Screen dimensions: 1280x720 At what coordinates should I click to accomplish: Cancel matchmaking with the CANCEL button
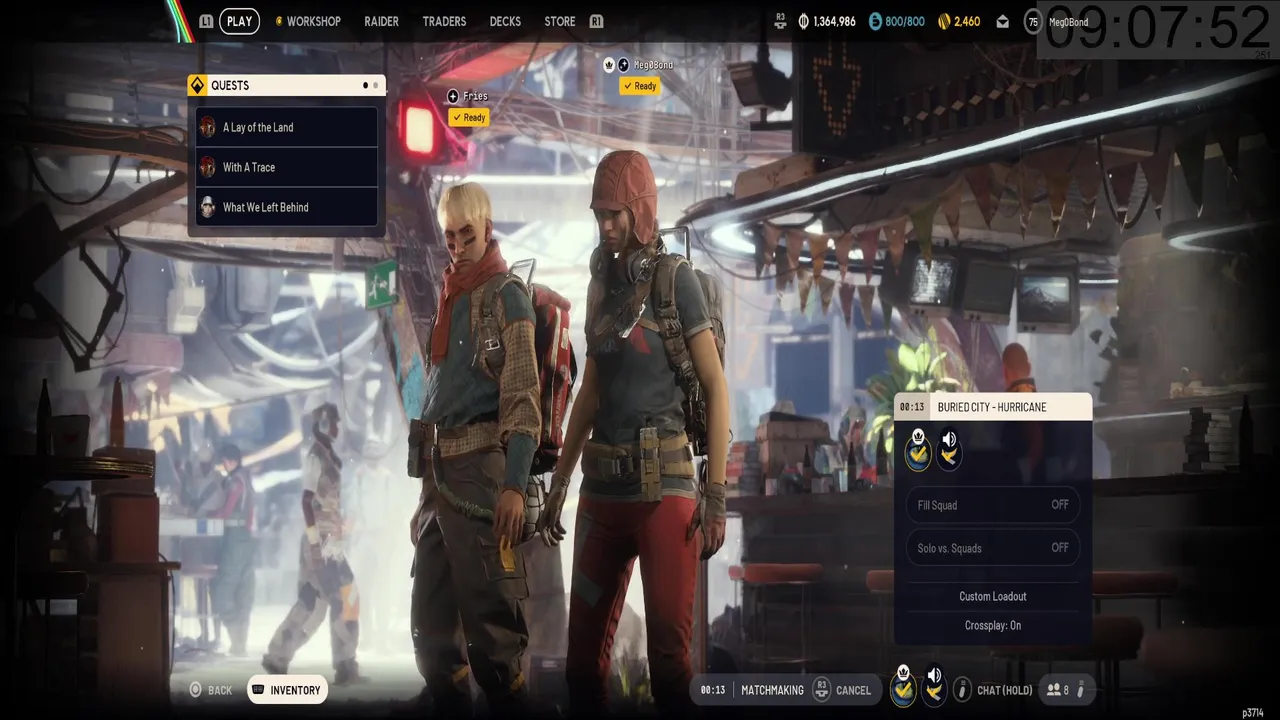pos(853,690)
